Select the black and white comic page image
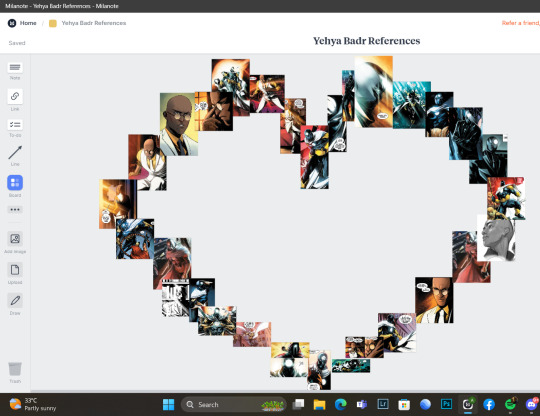Image resolution: width=540 pixels, height=416 pixels. coord(175,298)
